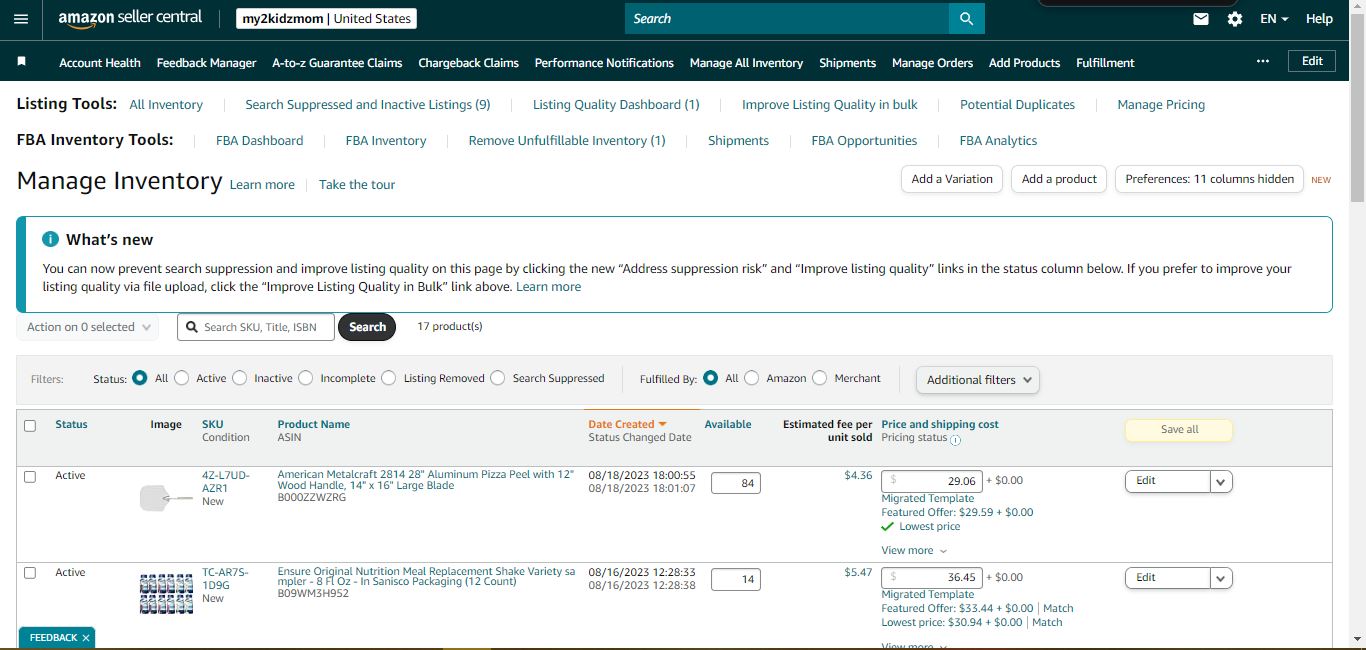Select Fulfilled By Merchant radio button

click(x=820, y=378)
